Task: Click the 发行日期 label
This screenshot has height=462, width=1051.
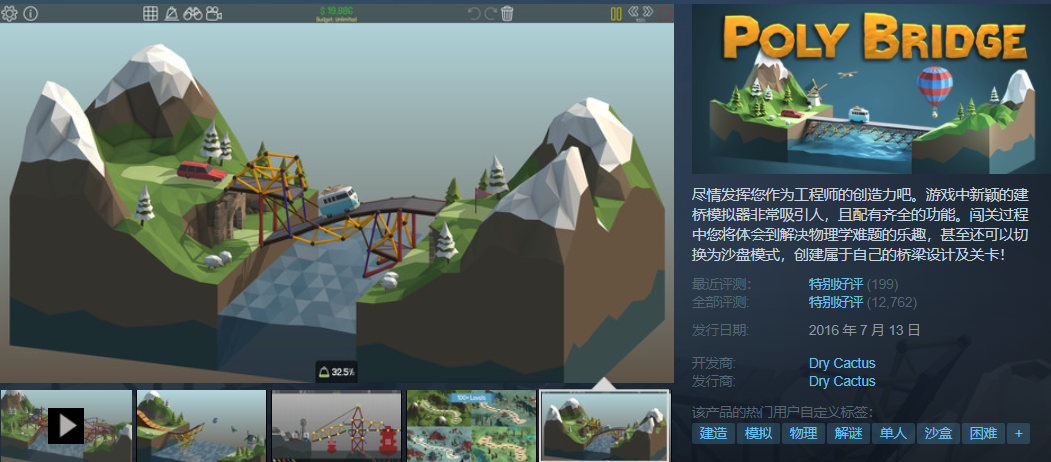Action: click(x=722, y=330)
